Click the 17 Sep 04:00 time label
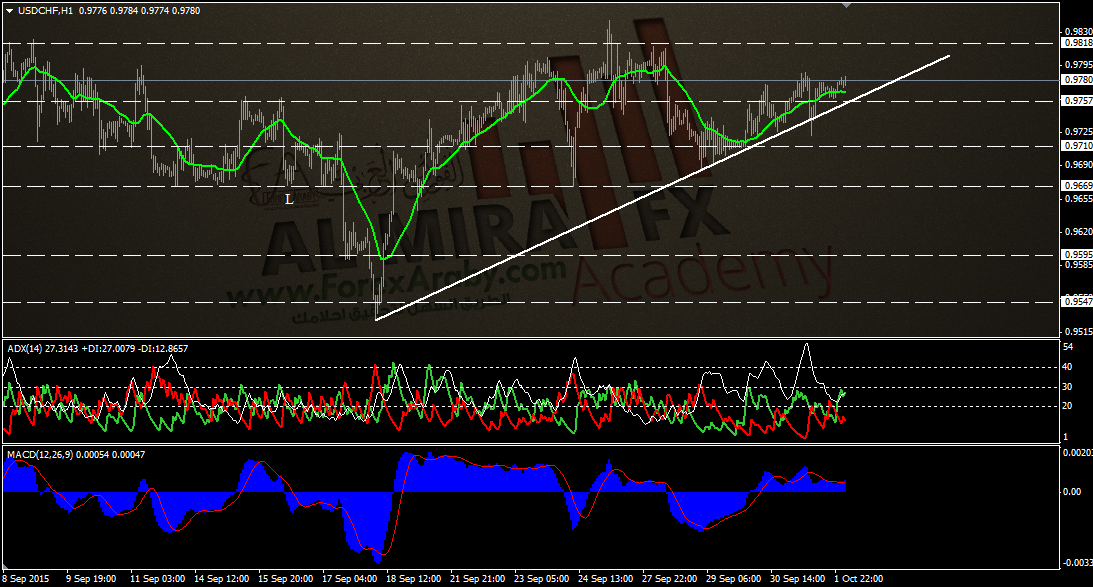The width and height of the screenshot is (1093, 587). pos(349,579)
